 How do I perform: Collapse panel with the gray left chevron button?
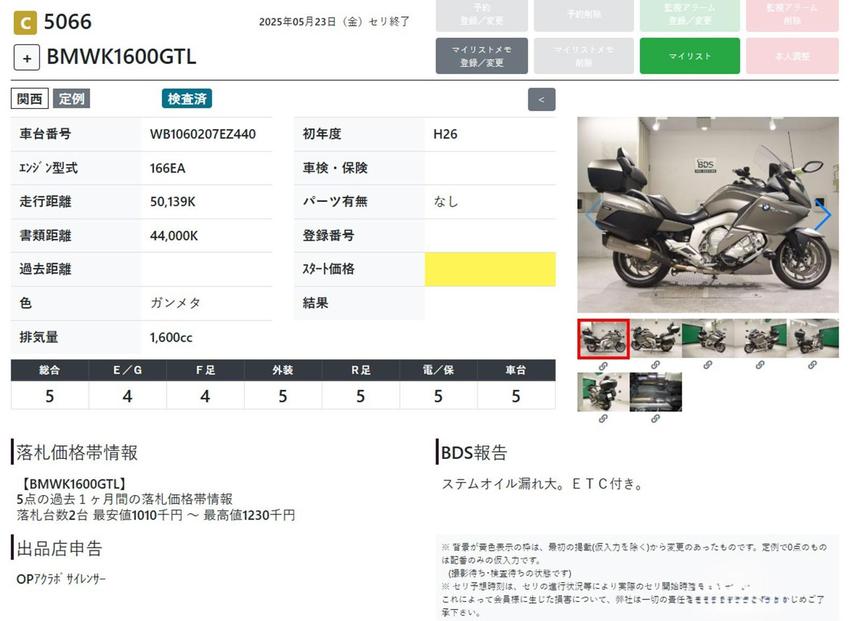point(541,99)
